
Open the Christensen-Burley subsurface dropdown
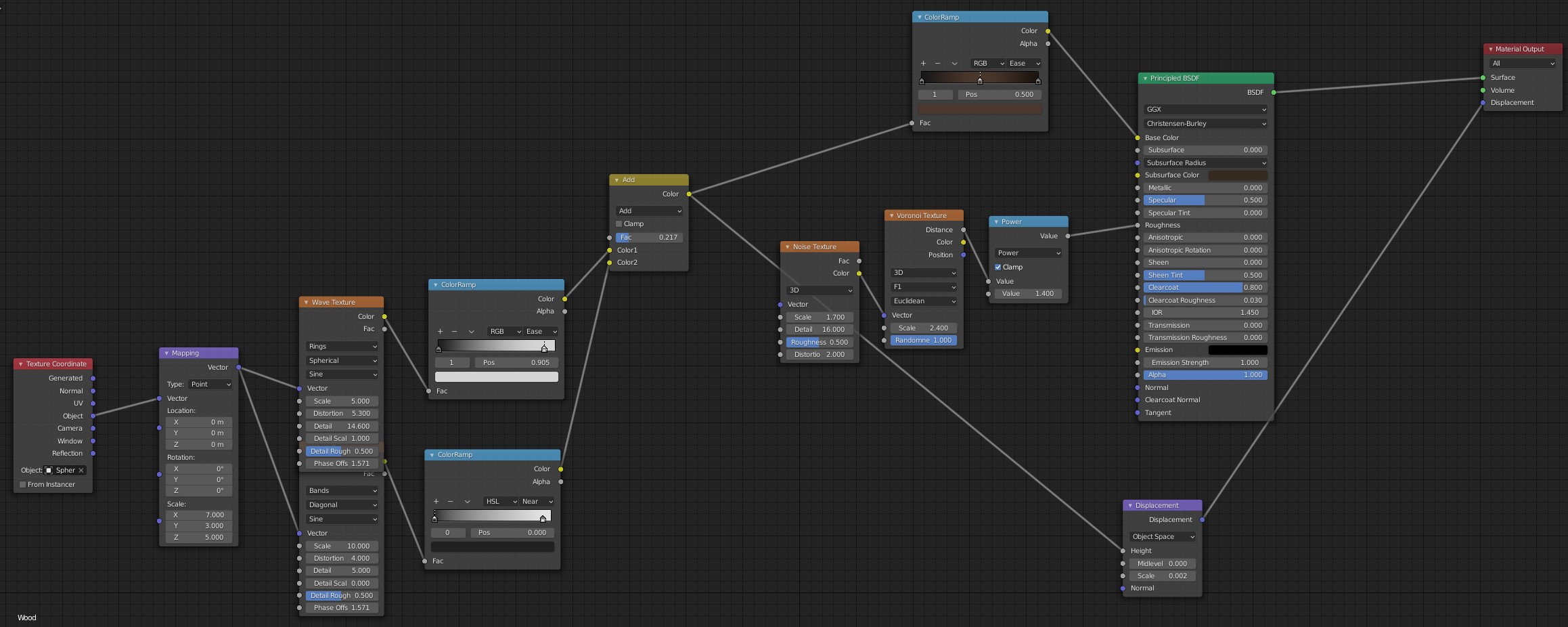pos(1205,123)
